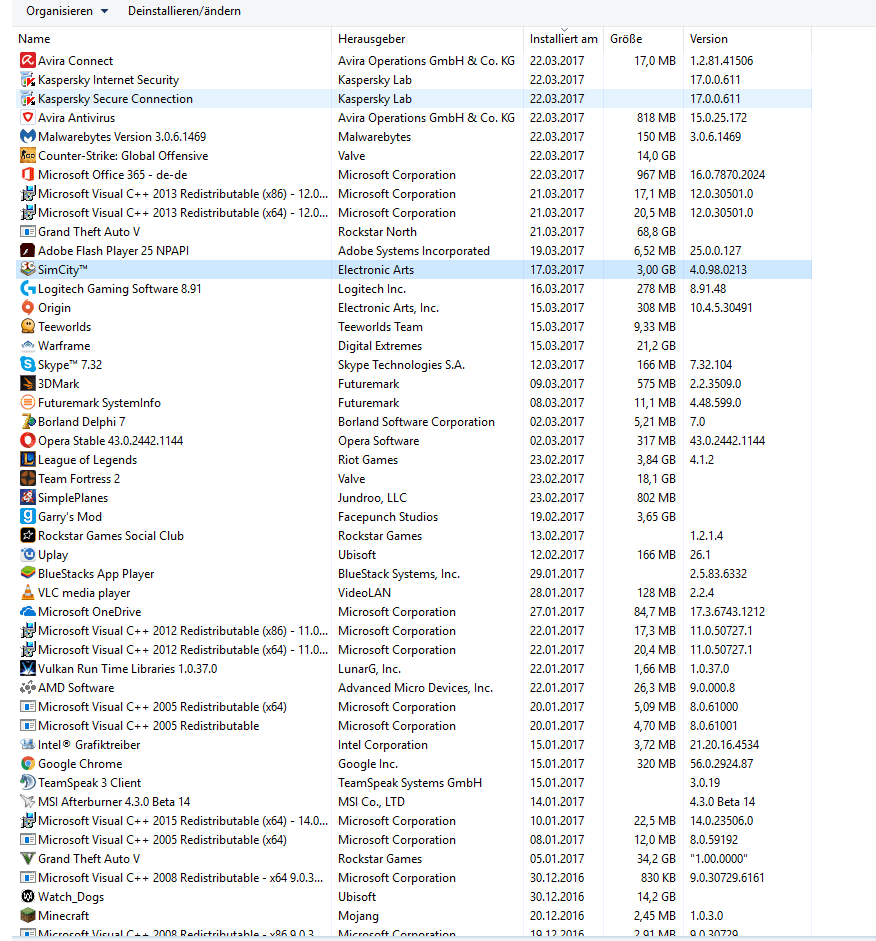The width and height of the screenshot is (876, 941).
Task: Click the publisher cell Facepunch Studios
Action: click(x=388, y=517)
